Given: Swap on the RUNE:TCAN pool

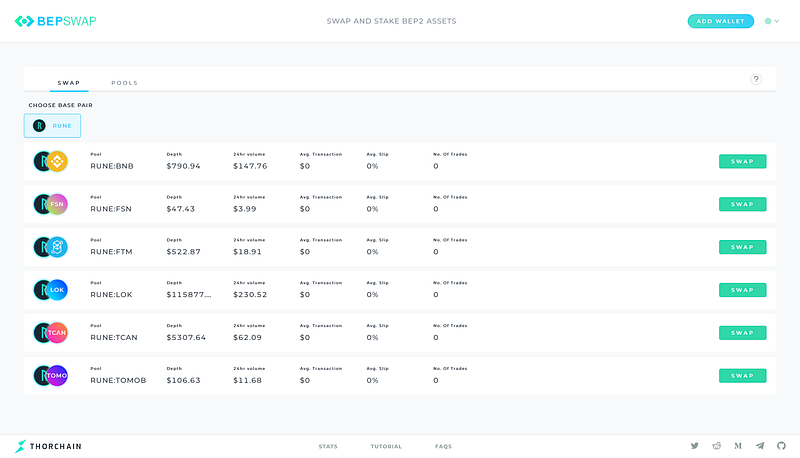Looking at the screenshot, I should tap(742, 333).
